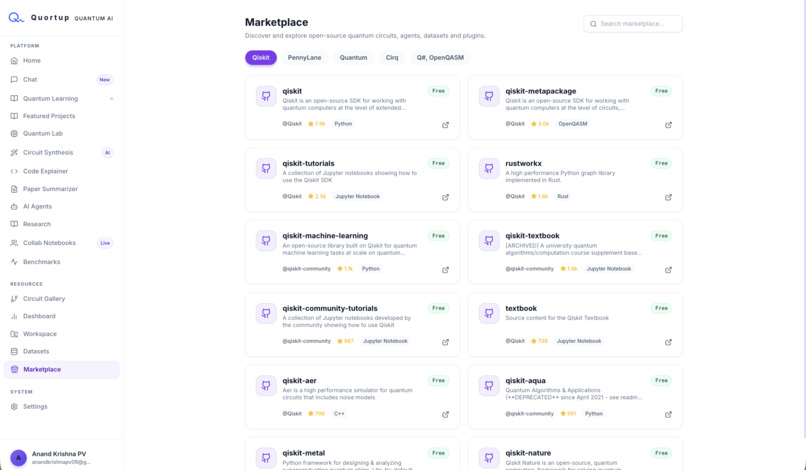The width and height of the screenshot is (806, 470).
Task: Open external link icon on qiskit-community-tutorials card
Action: pyautogui.click(x=445, y=342)
